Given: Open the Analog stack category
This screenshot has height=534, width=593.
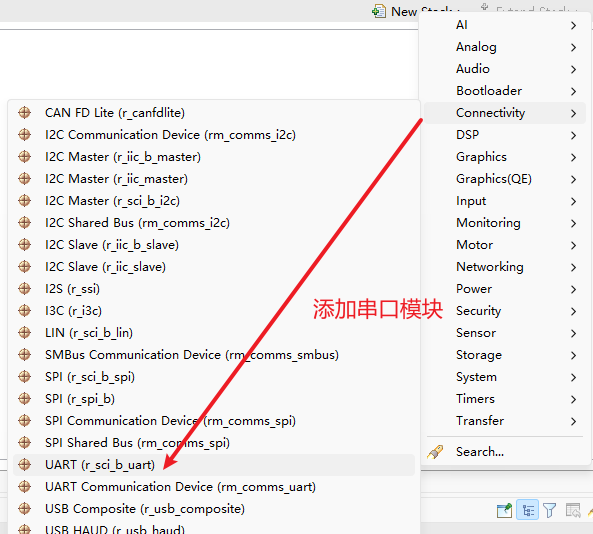Looking at the screenshot, I should pos(505,47).
